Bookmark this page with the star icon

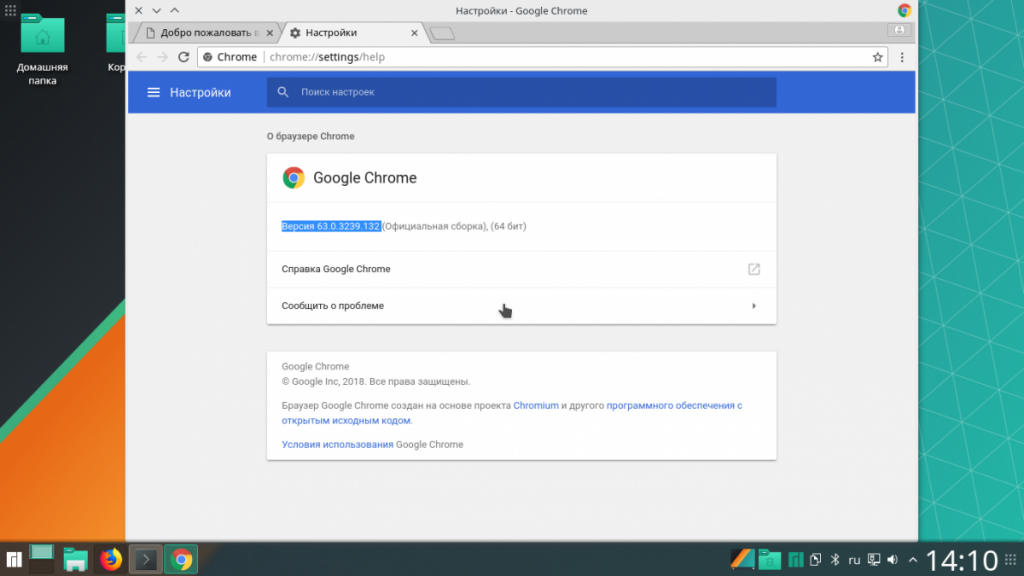coord(877,57)
